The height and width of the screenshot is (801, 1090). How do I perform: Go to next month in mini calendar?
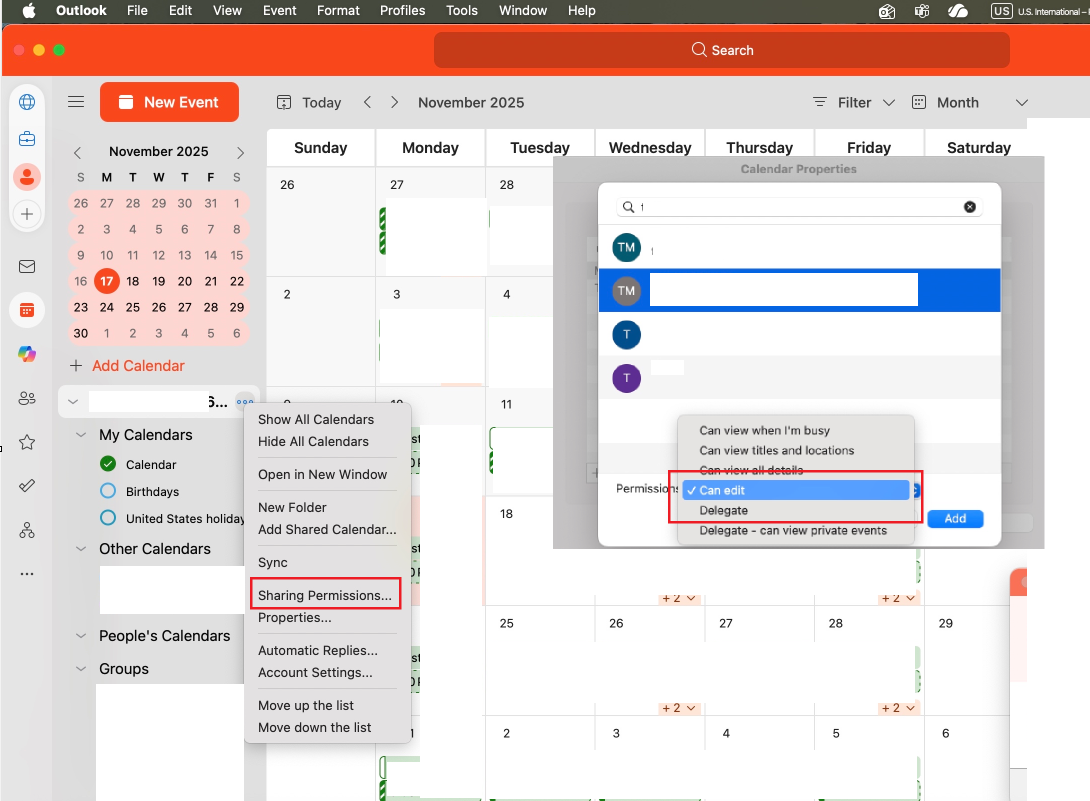(x=241, y=152)
